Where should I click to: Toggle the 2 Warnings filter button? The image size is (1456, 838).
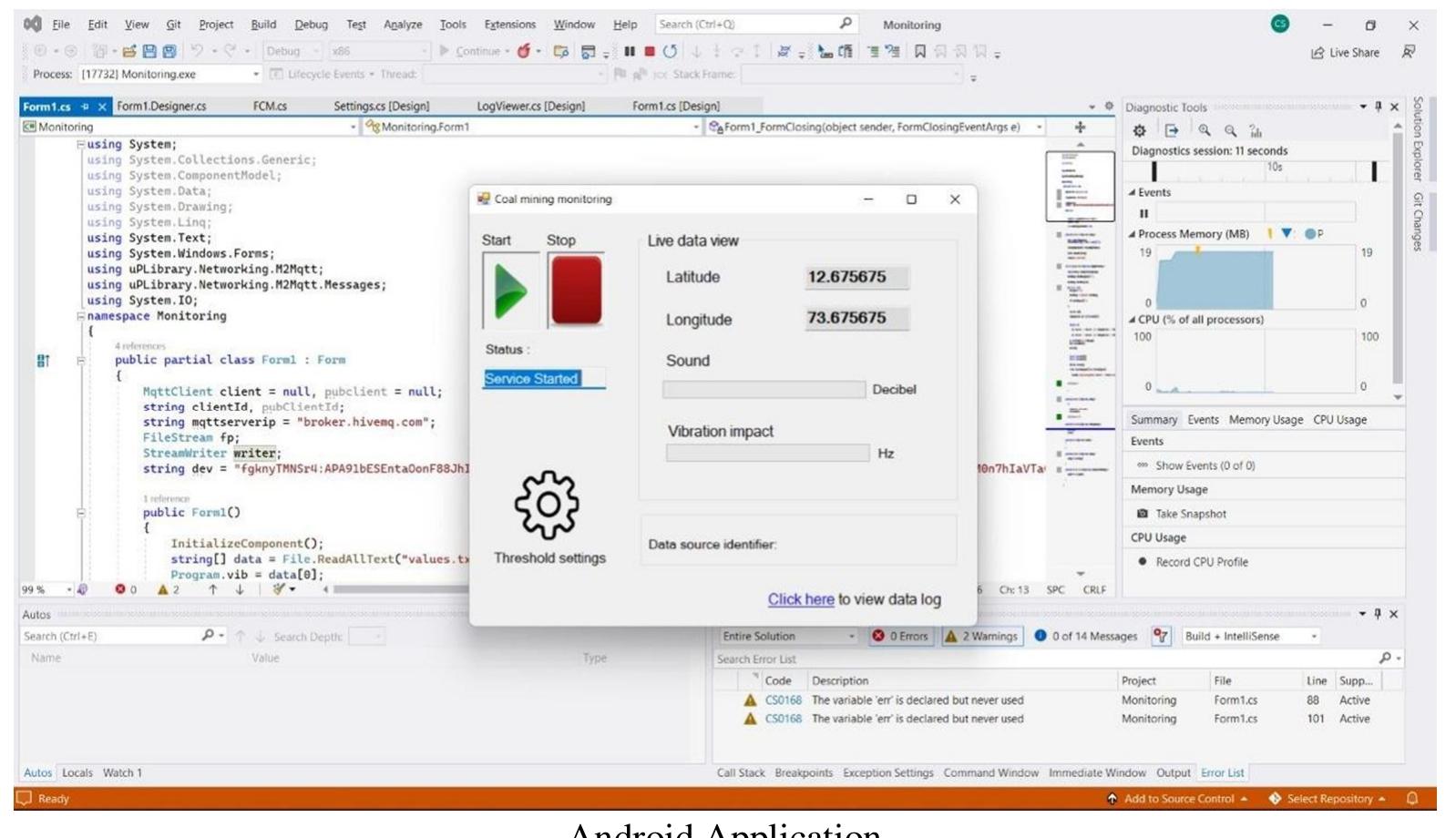pos(981,636)
